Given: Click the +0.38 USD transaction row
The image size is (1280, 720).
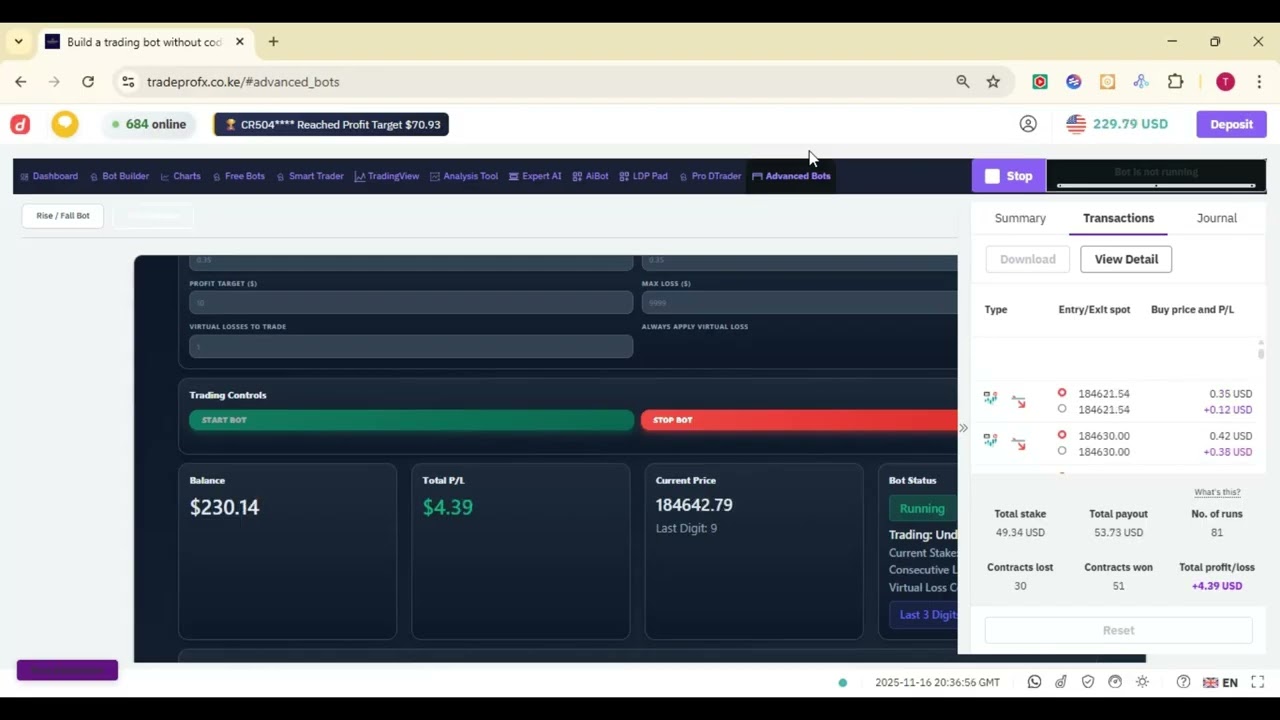Looking at the screenshot, I should 1117,444.
